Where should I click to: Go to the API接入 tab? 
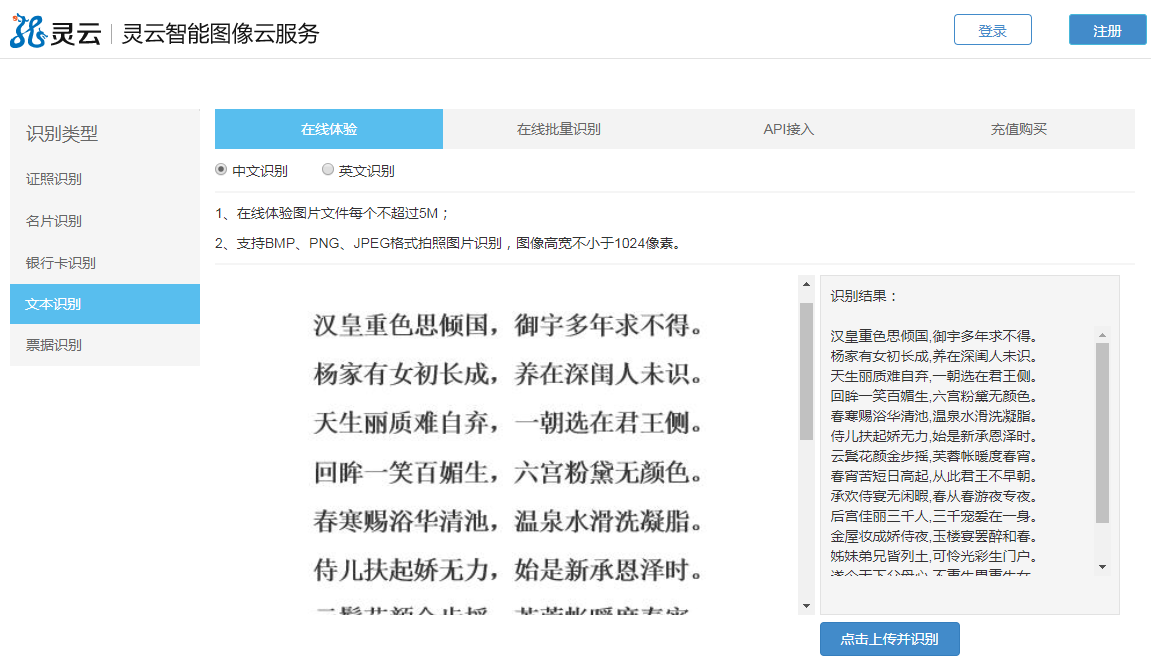click(x=789, y=129)
